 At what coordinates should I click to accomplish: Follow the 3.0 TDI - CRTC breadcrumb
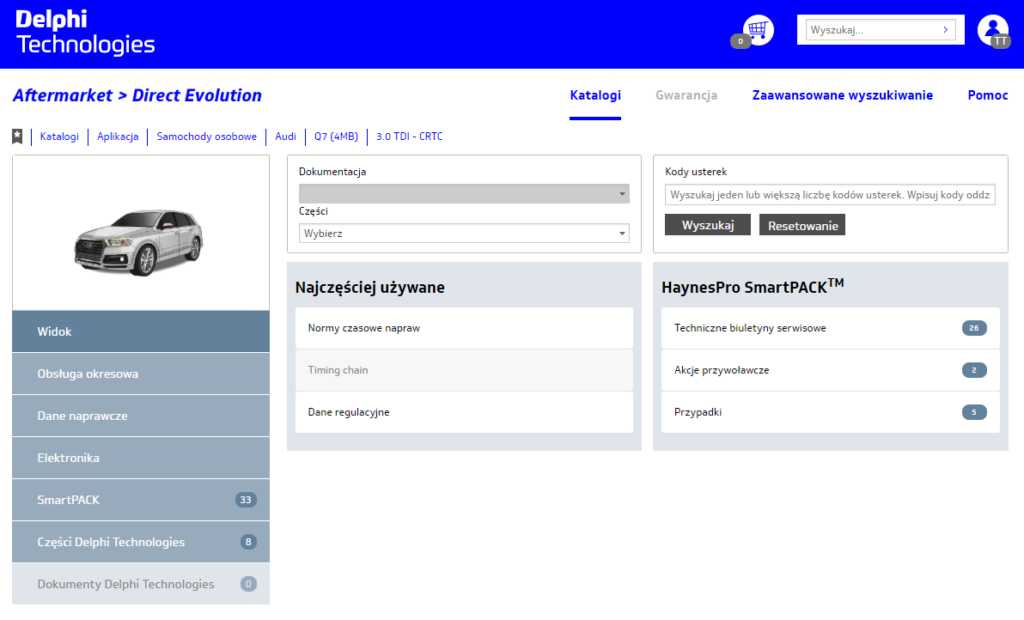409,137
